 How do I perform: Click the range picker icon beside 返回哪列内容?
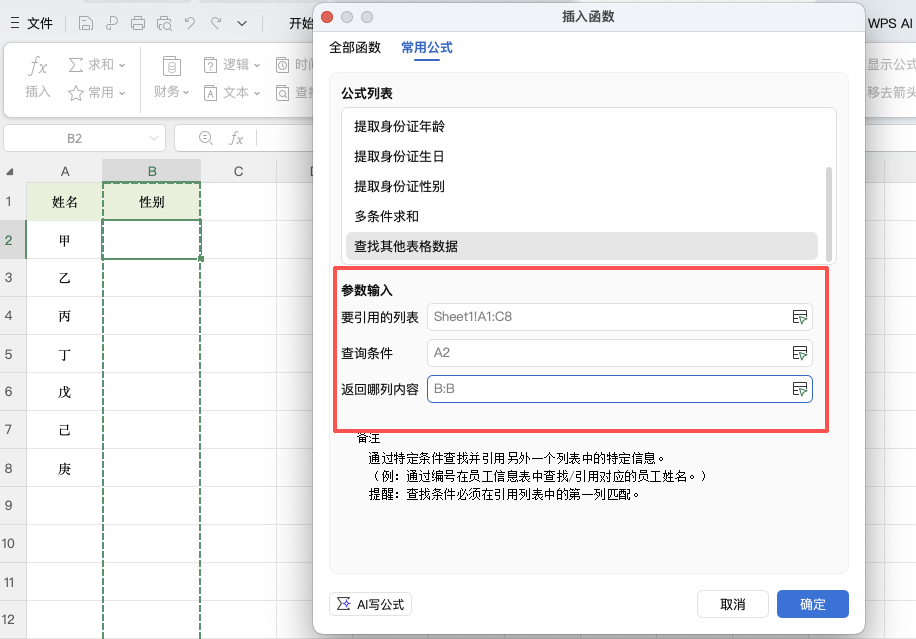[800, 390]
